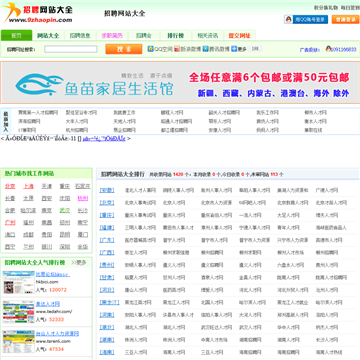Pick 厦门 in the hot cities list
The height and width of the screenshot is (360, 360).
pyautogui.click(x=83, y=235)
